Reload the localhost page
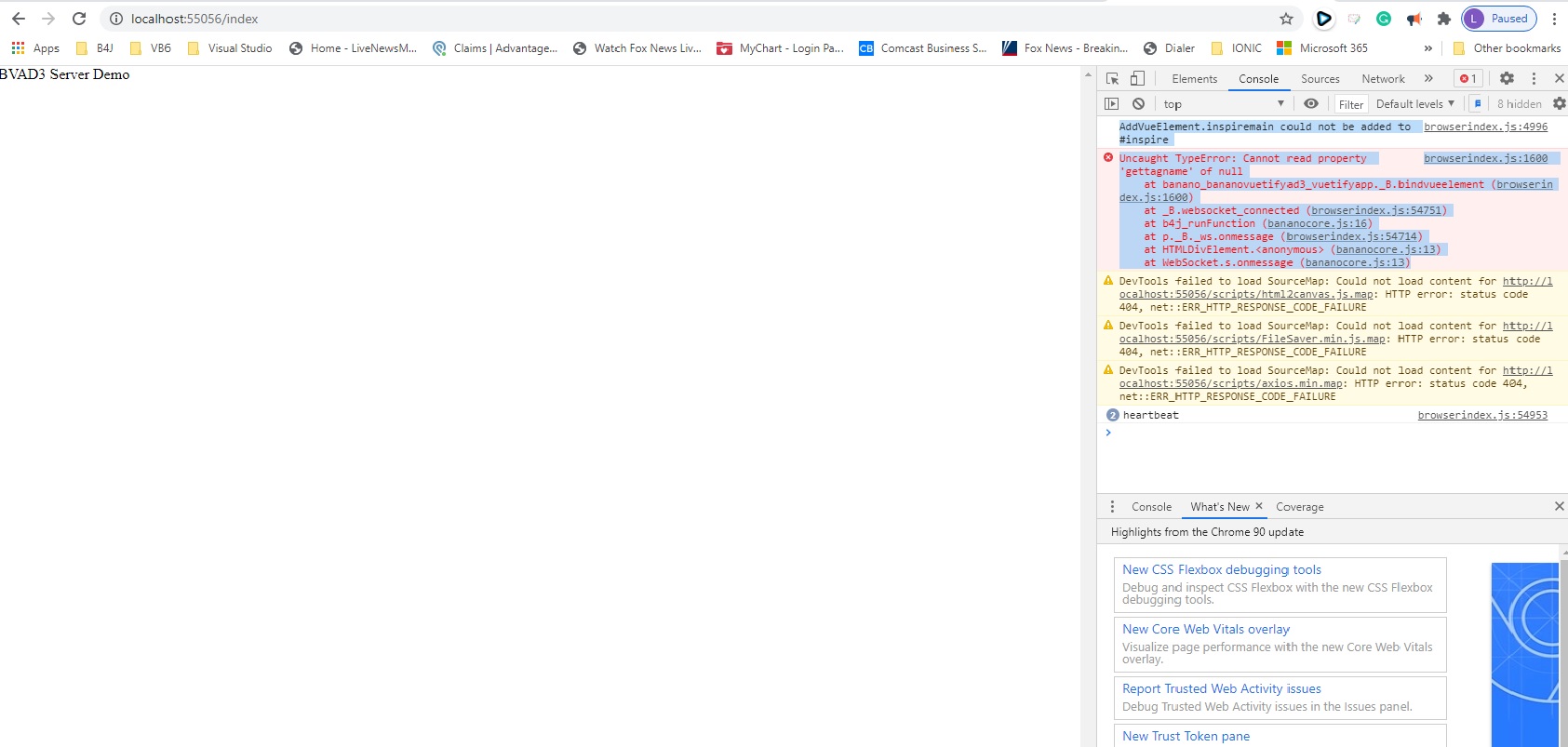The width and height of the screenshot is (1568, 747). click(x=79, y=19)
